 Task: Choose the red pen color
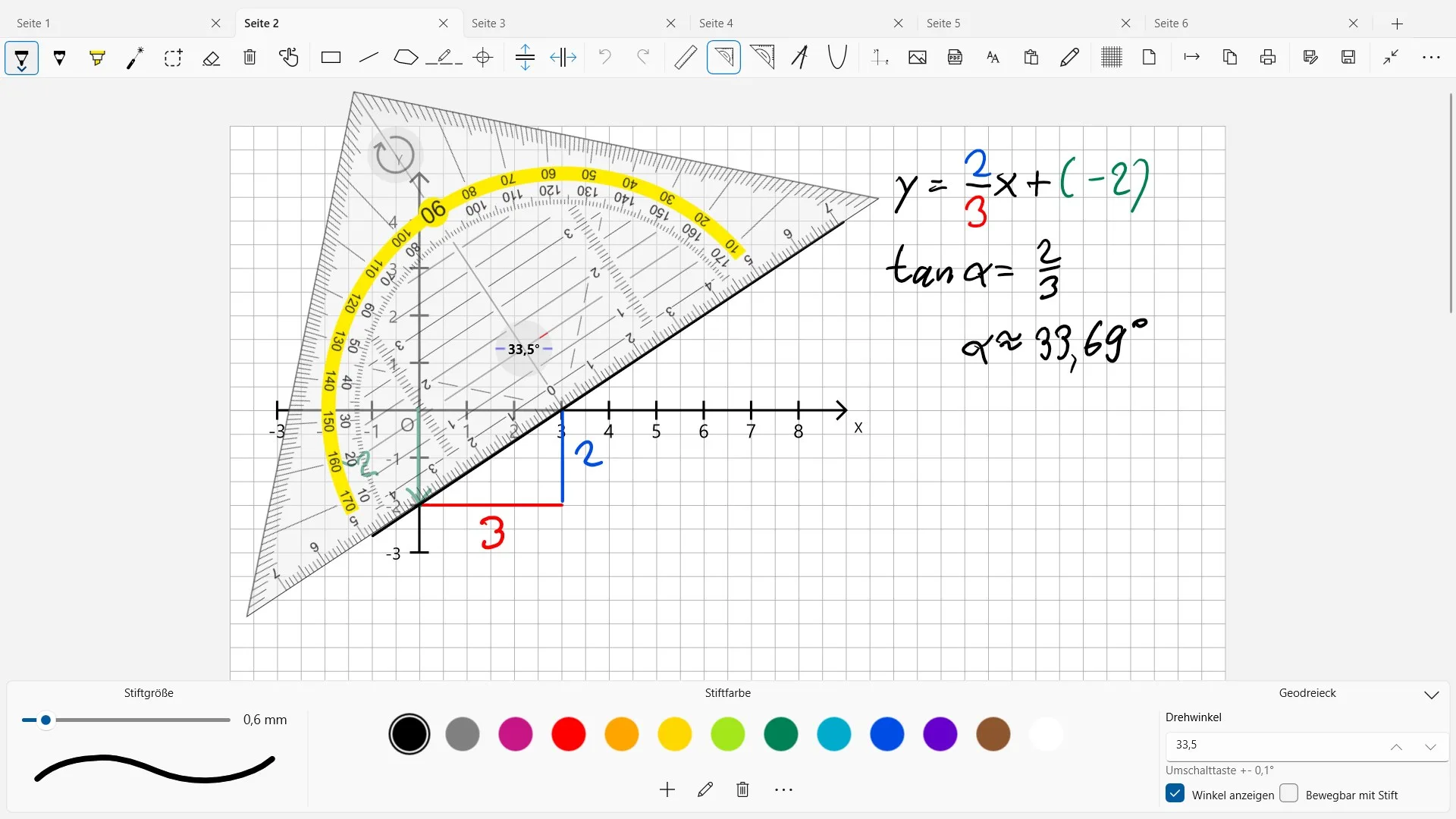pyautogui.click(x=569, y=734)
